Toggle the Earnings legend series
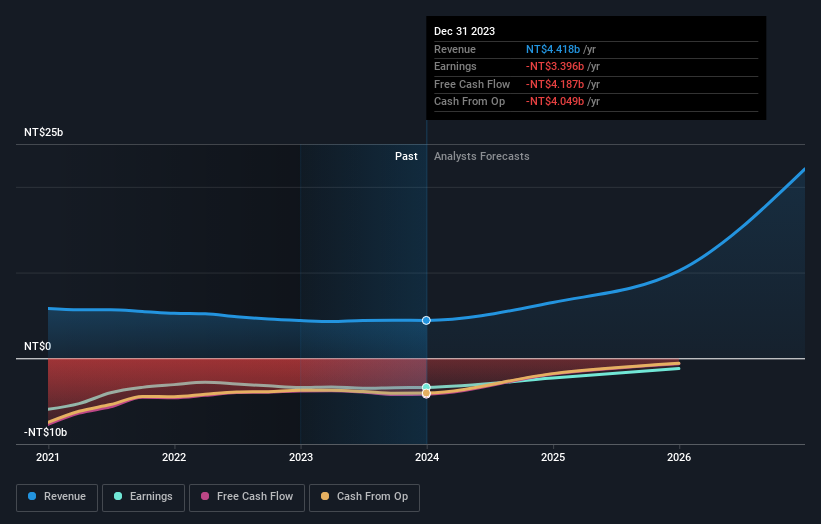821x524 pixels. pos(143,497)
